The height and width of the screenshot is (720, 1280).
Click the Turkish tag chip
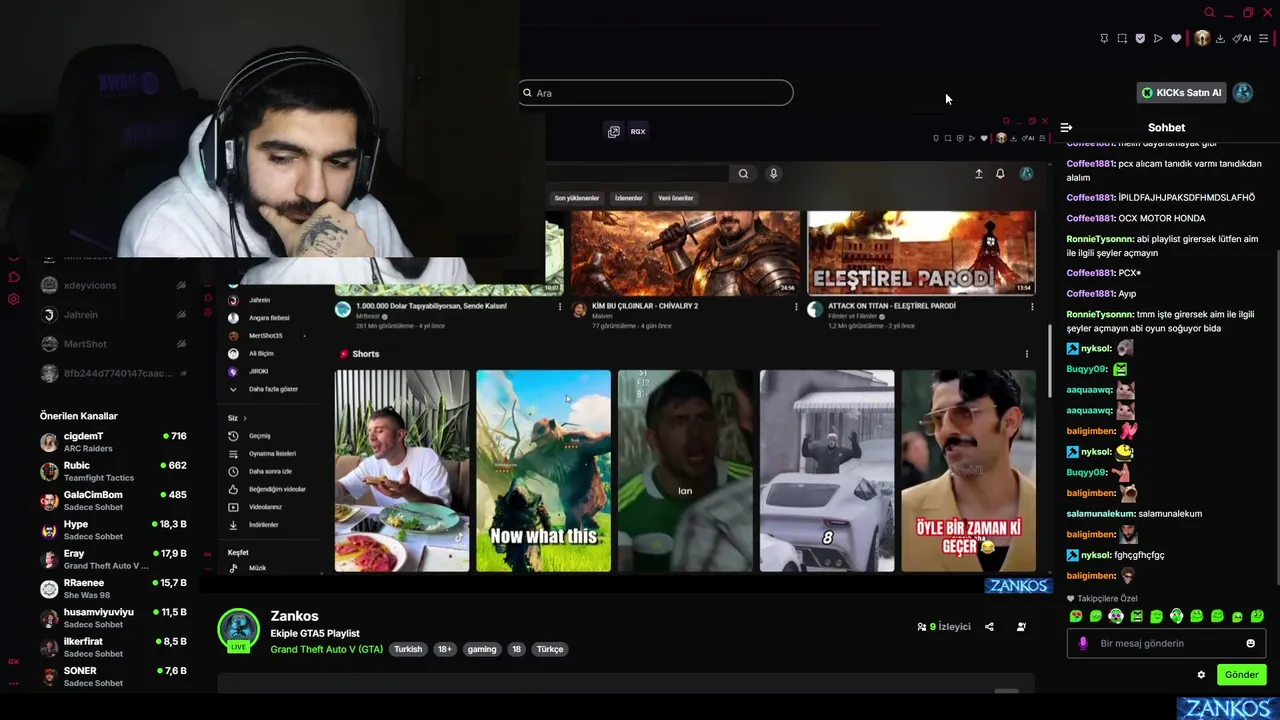coord(408,649)
